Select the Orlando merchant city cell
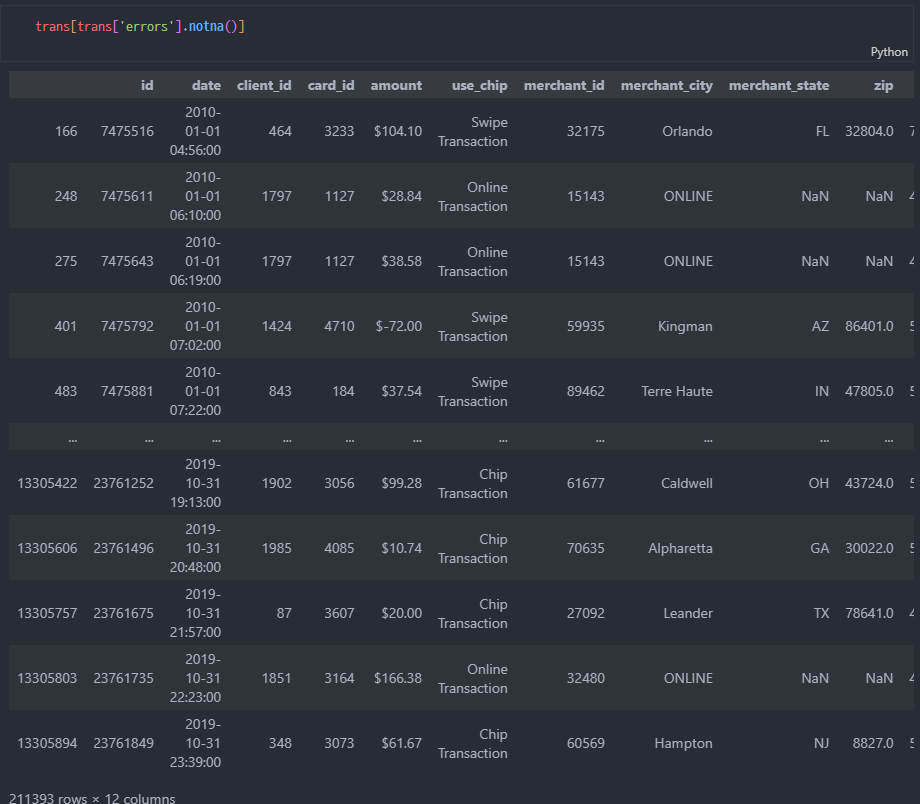This screenshot has width=920, height=804. [687, 131]
